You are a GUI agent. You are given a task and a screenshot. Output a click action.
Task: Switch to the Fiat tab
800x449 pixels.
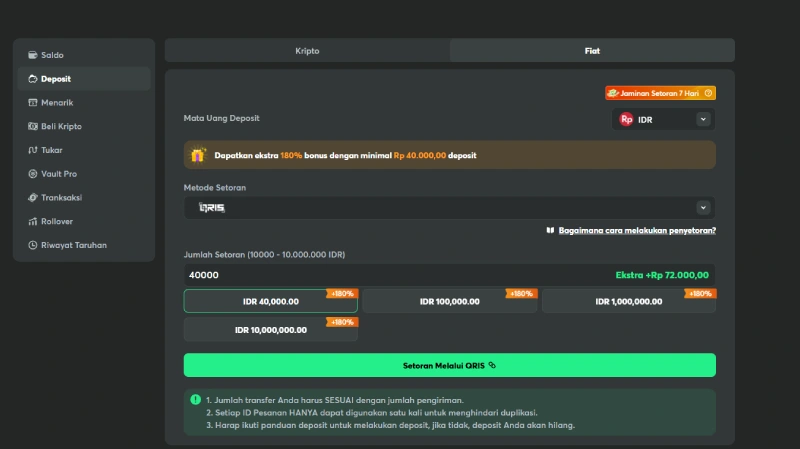pyautogui.click(x=592, y=50)
